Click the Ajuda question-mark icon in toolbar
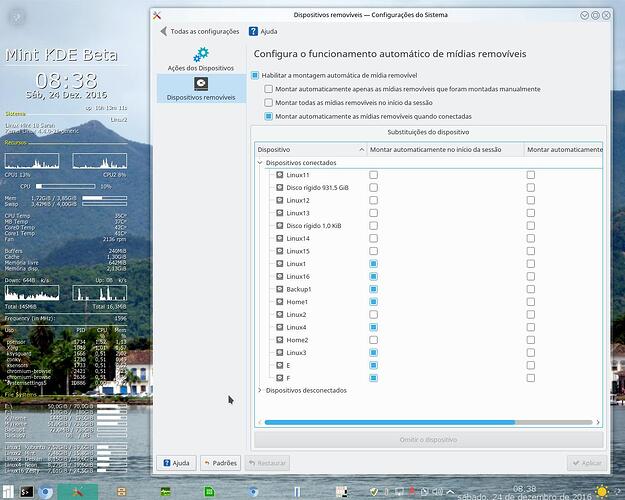625x500 pixels. point(253,31)
